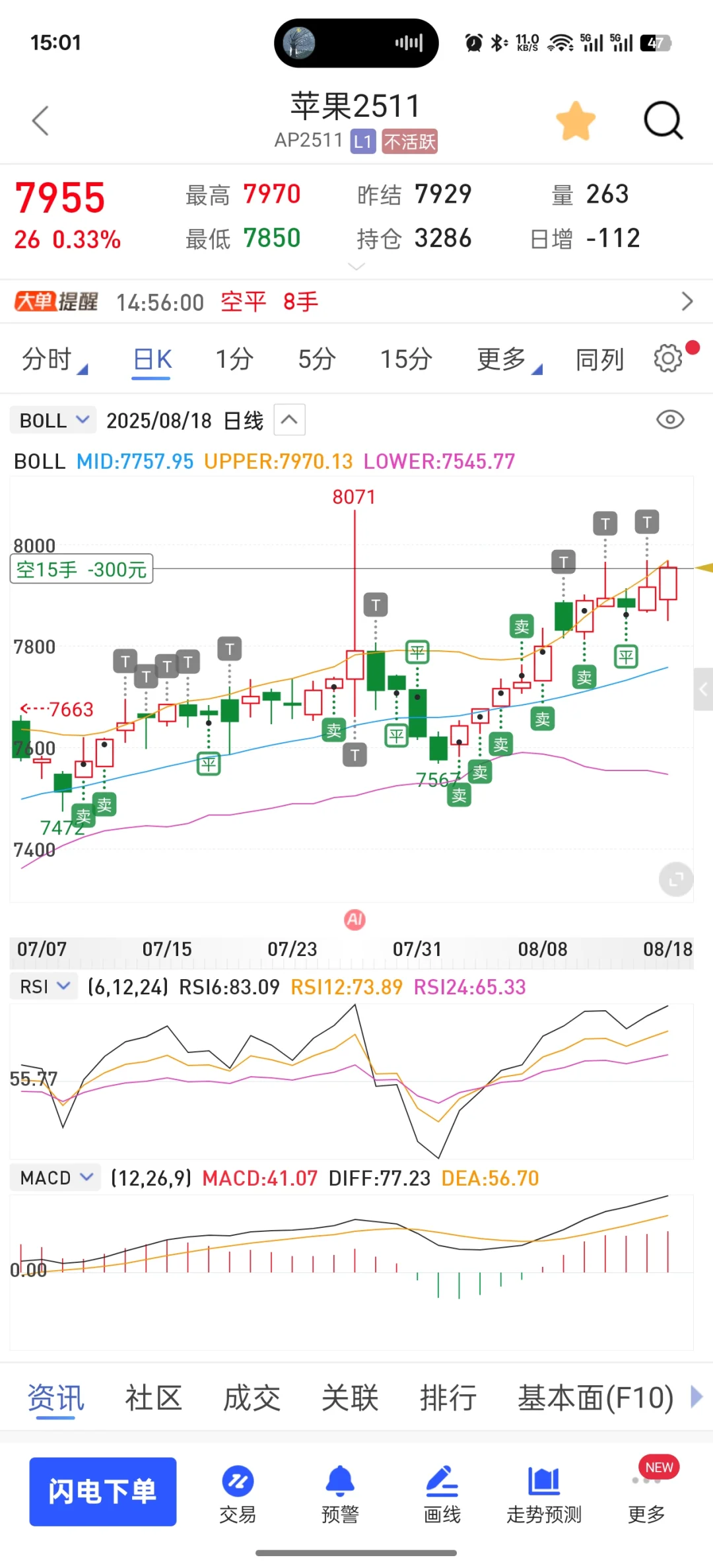Tap the 大单提醒 badge

(x=56, y=302)
